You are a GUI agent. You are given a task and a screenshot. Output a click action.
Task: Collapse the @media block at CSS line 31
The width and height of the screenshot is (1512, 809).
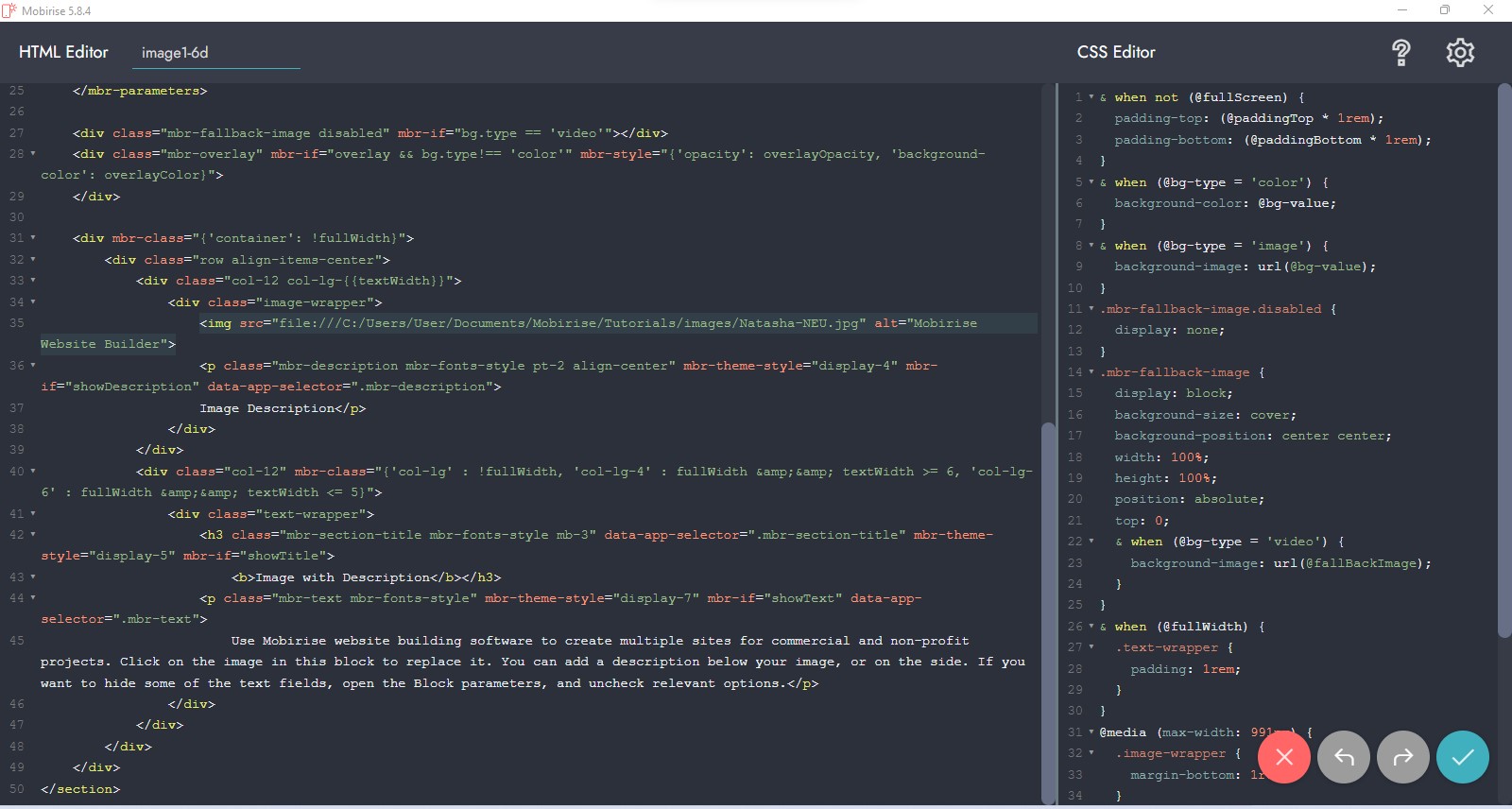coord(1091,732)
